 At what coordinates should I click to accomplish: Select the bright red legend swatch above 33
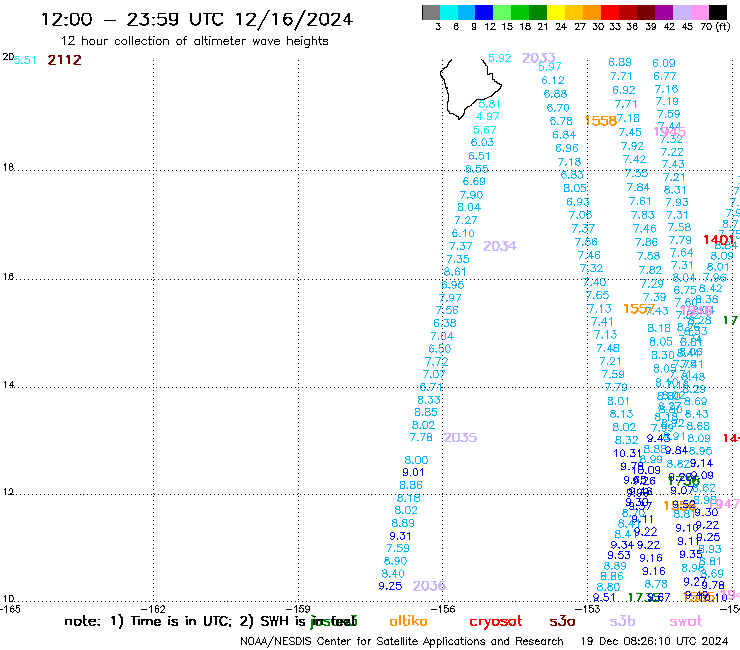tap(610, 12)
